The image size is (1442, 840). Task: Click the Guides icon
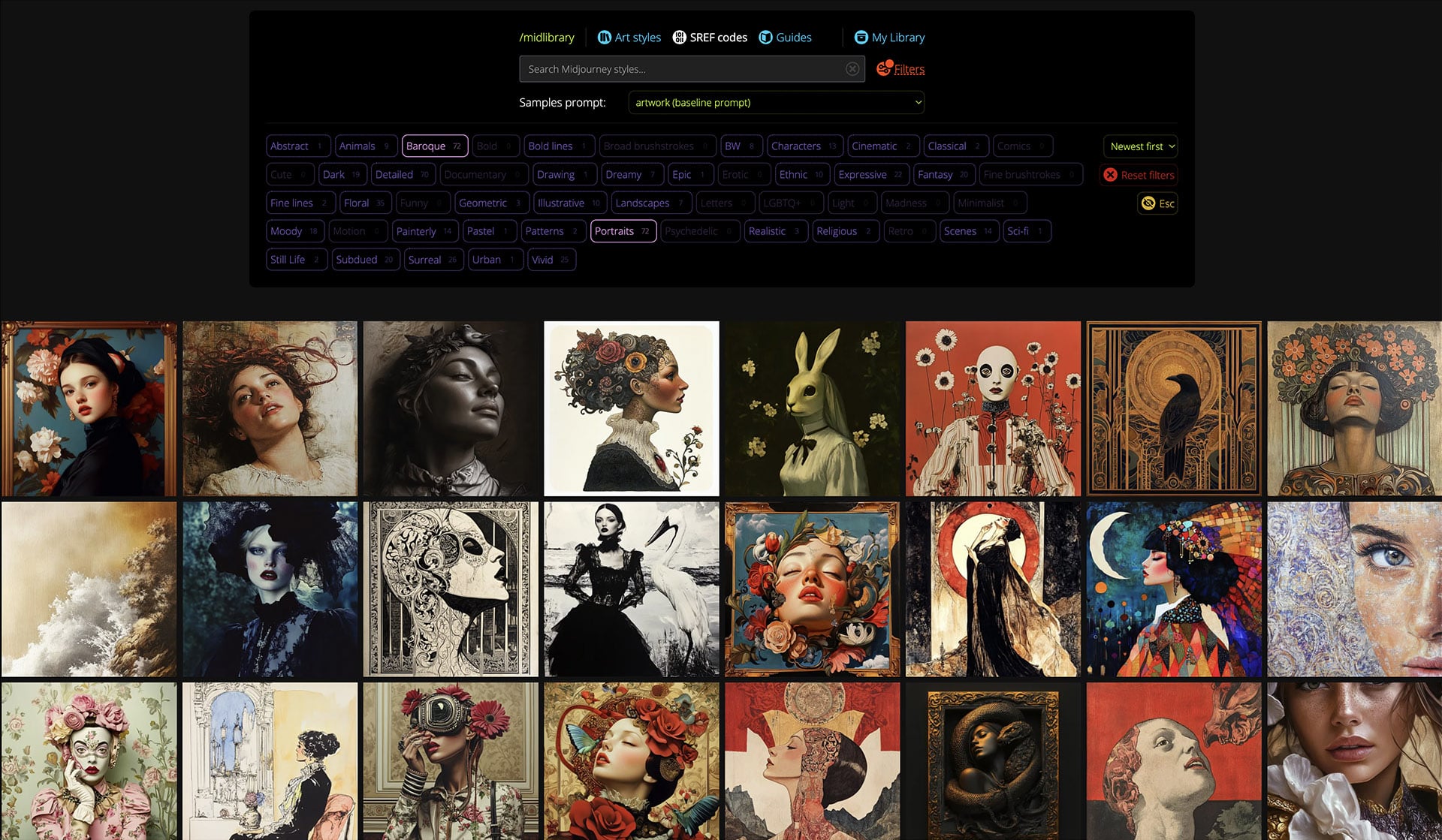click(x=765, y=38)
